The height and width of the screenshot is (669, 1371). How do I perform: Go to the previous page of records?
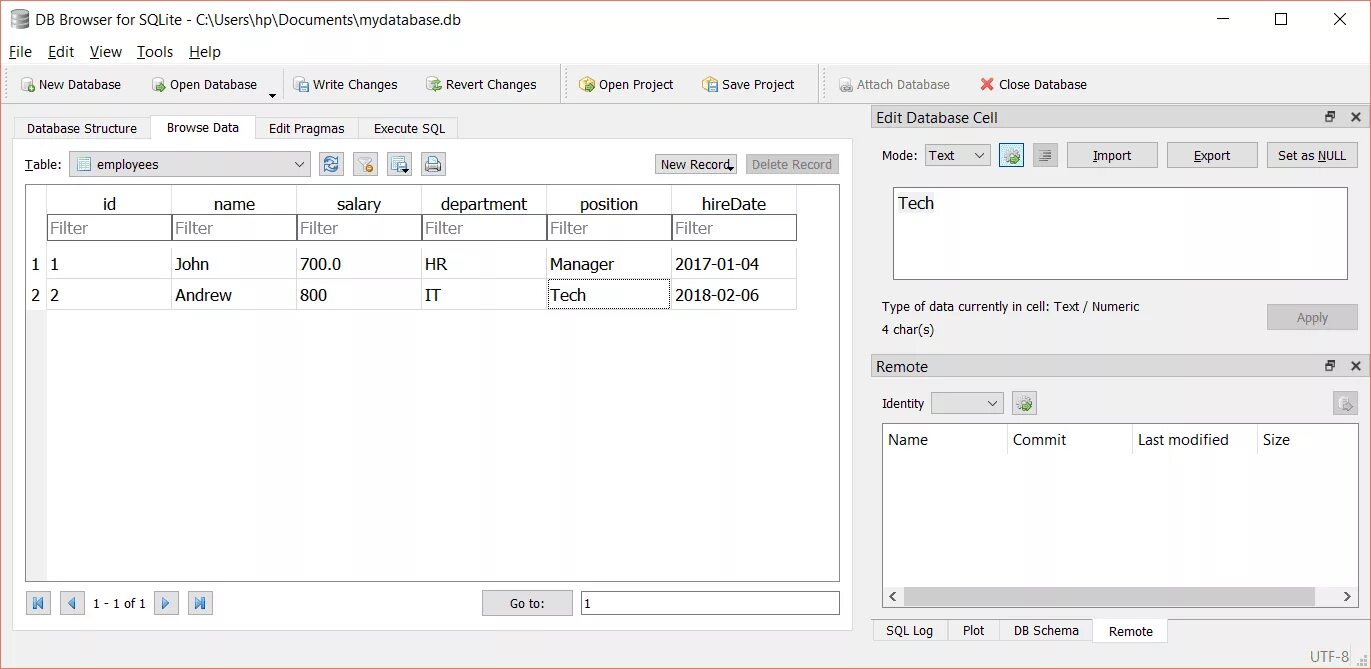coord(72,603)
